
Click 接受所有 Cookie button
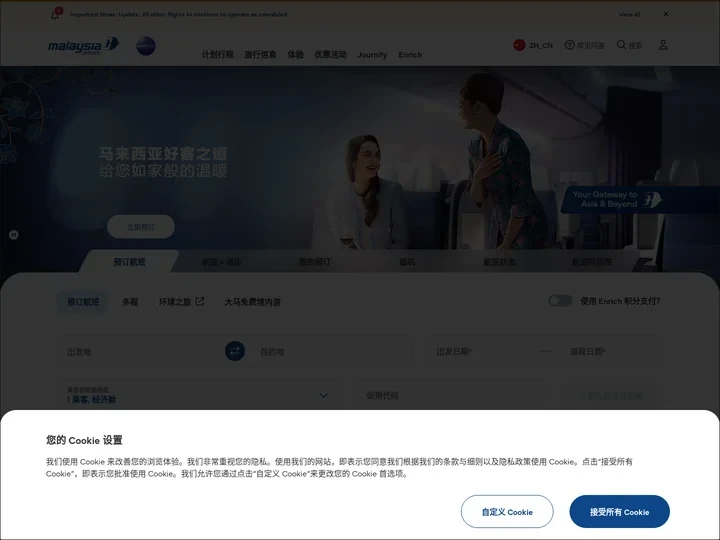tap(619, 512)
